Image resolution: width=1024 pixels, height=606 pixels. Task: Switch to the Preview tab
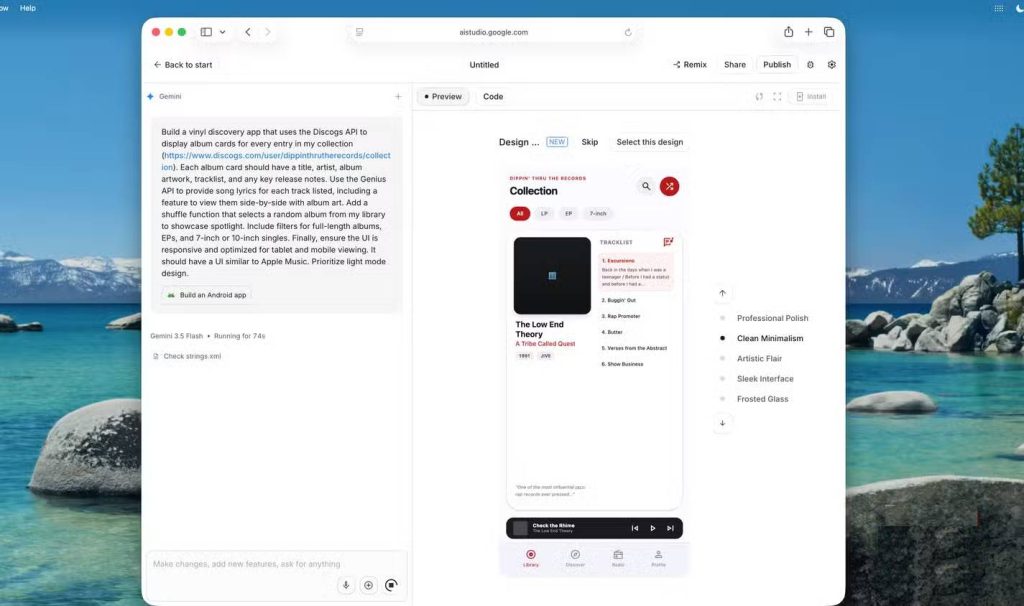[443, 97]
